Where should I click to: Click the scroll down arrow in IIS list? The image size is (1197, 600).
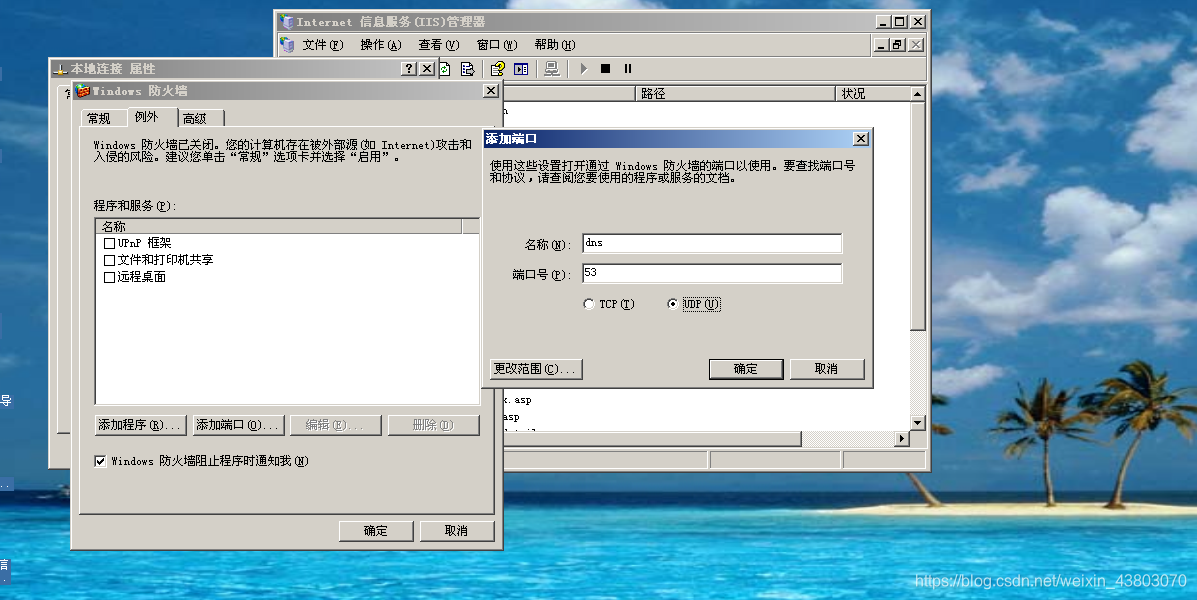click(x=918, y=423)
